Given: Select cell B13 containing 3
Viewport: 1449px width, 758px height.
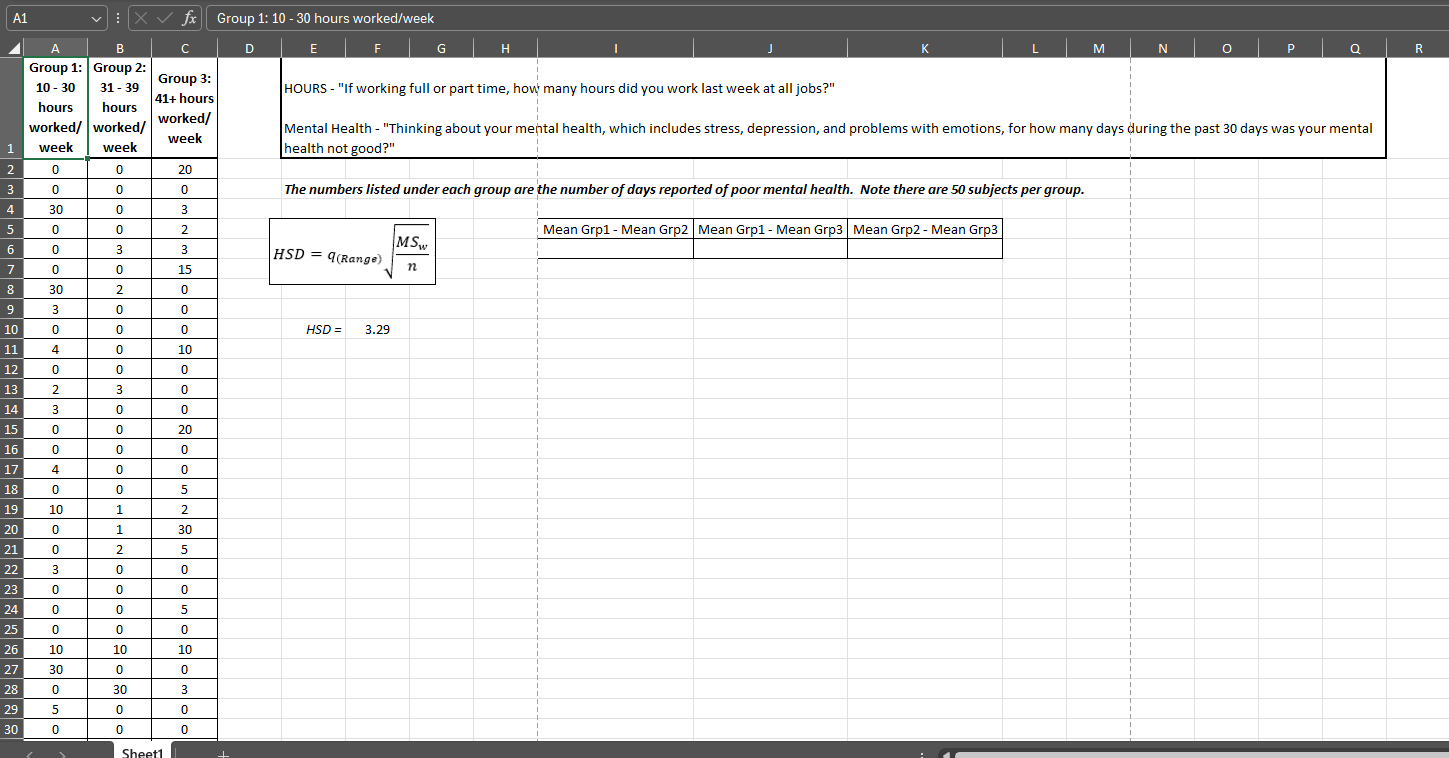Looking at the screenshot, I should pyautogui.click(x=119, y=389).
